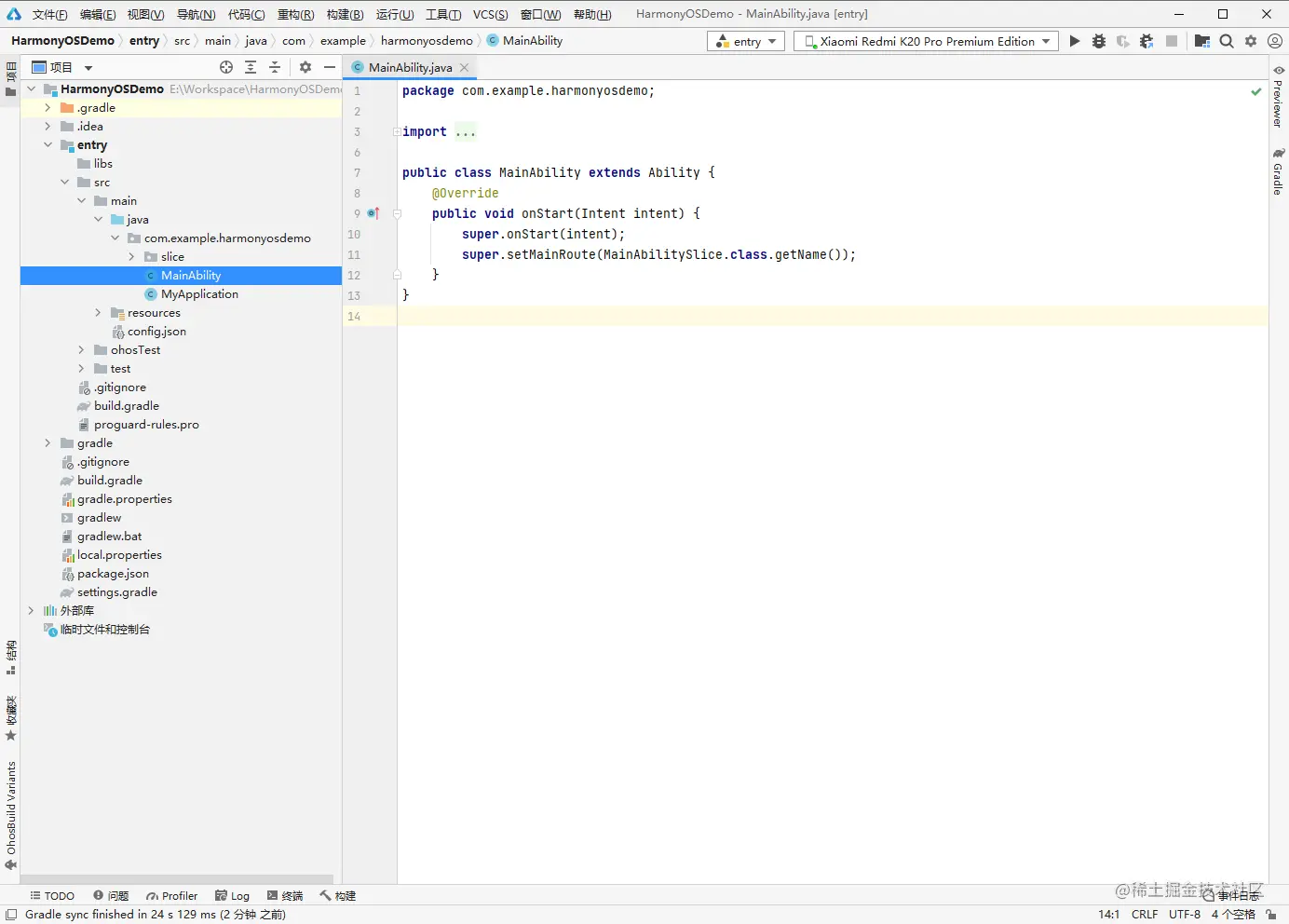Open settings gear in top toolbar
The image size is (1289, 924).
click(1251, 41)
